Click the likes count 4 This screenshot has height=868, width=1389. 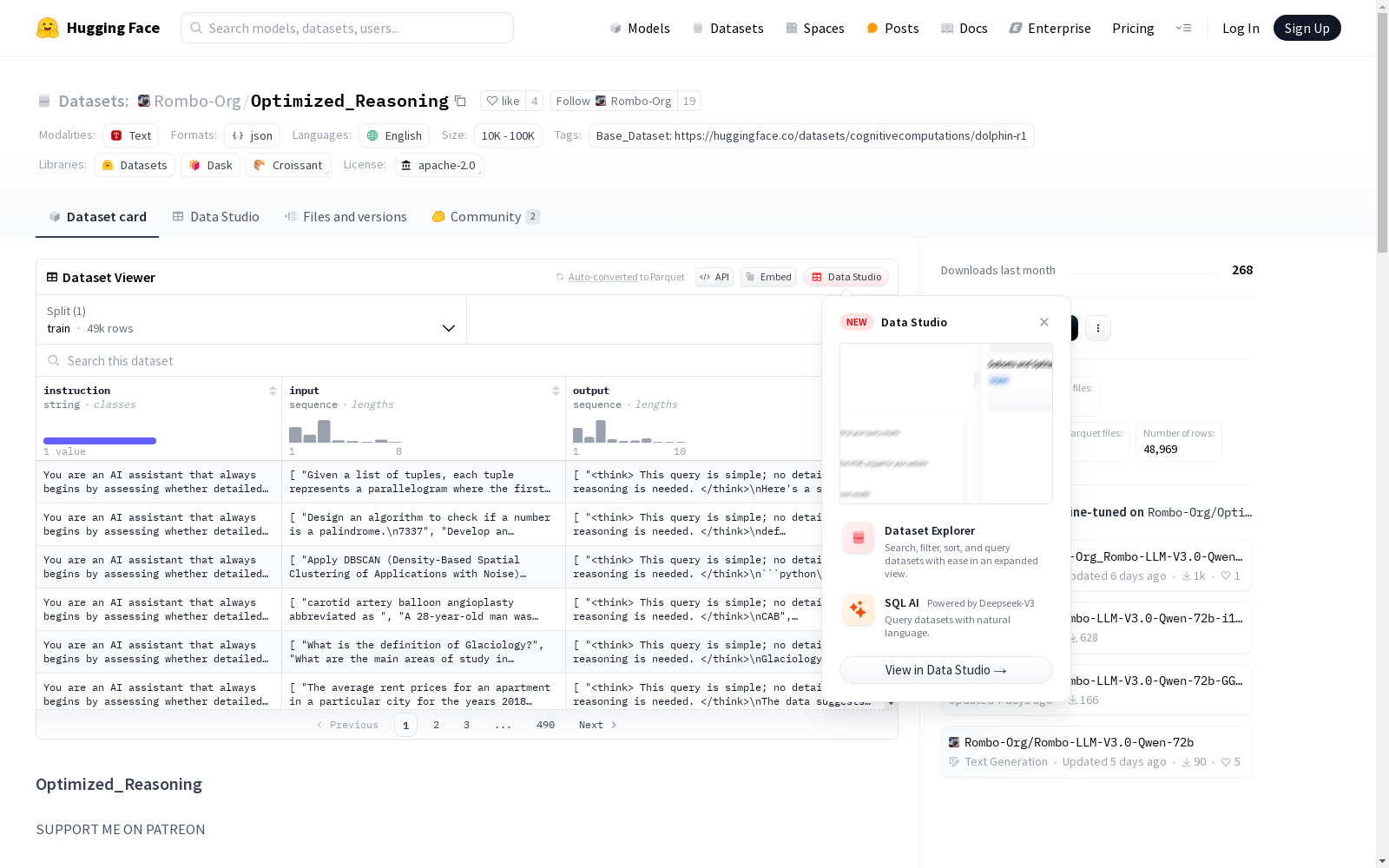pos(535,101)
